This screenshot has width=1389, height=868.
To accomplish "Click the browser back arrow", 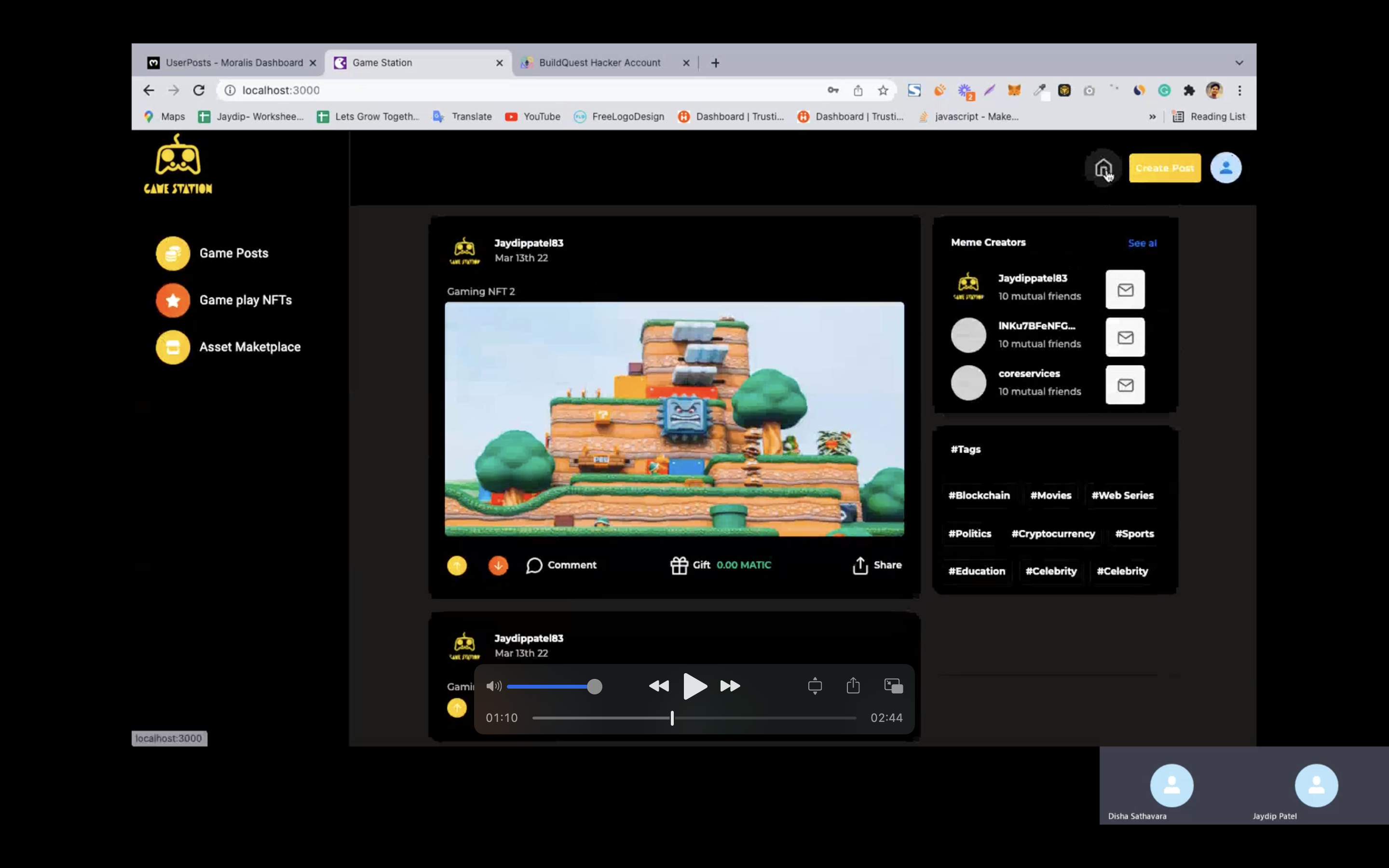I will point(149,90).
